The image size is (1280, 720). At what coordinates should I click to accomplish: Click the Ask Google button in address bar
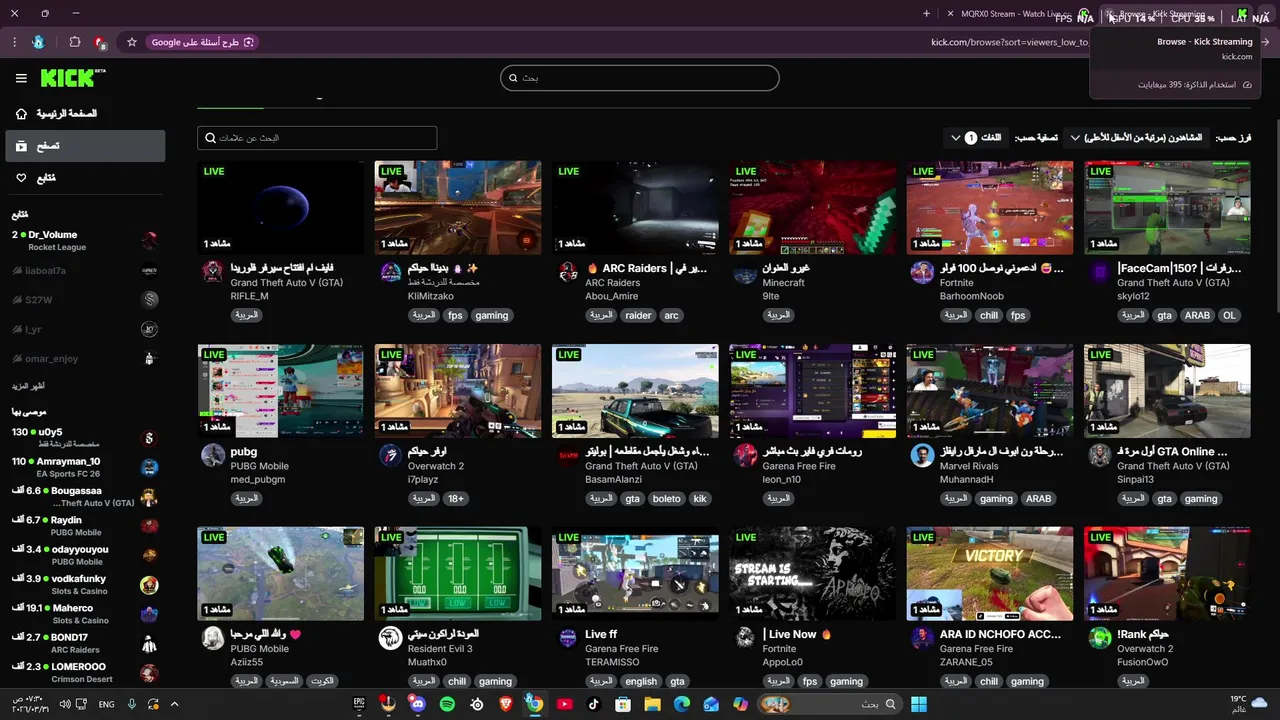[x=204, y=42]
